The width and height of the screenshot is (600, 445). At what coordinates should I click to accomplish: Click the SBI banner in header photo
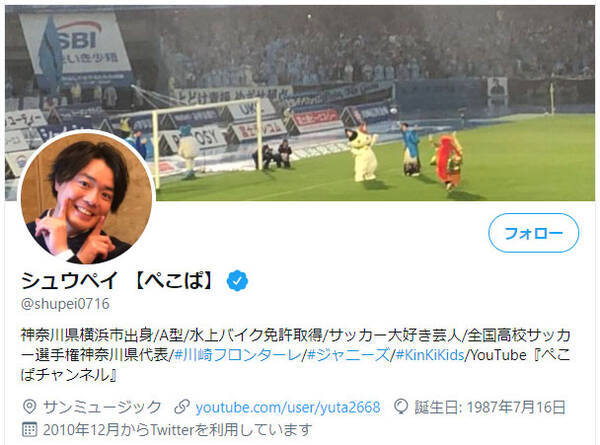[76, 42]
